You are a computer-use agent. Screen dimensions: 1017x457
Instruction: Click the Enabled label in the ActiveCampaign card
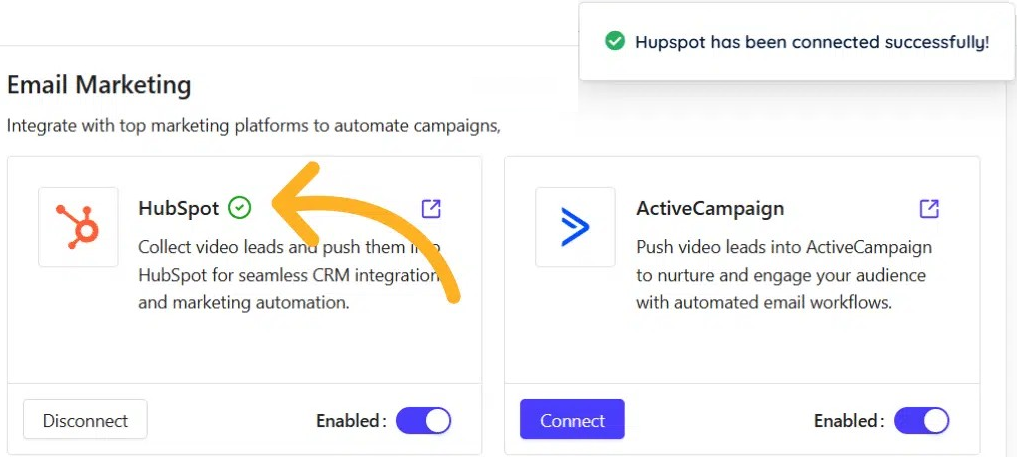tap(848, 421)
